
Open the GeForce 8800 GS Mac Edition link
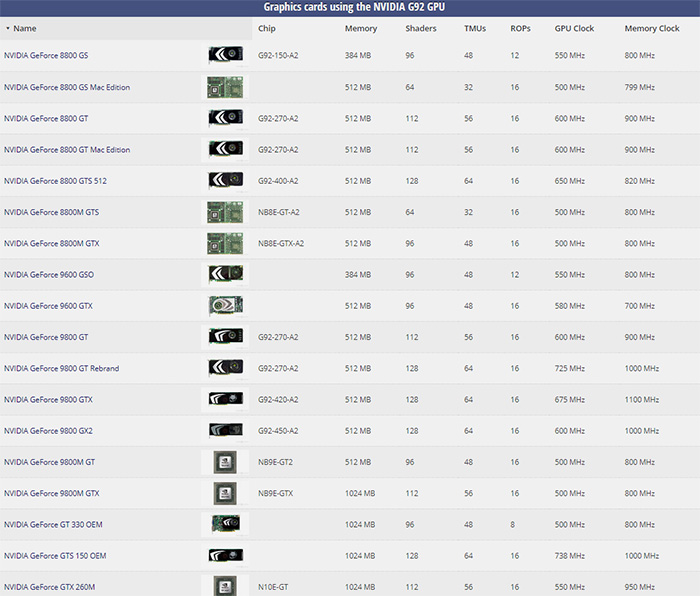[67, 87]
